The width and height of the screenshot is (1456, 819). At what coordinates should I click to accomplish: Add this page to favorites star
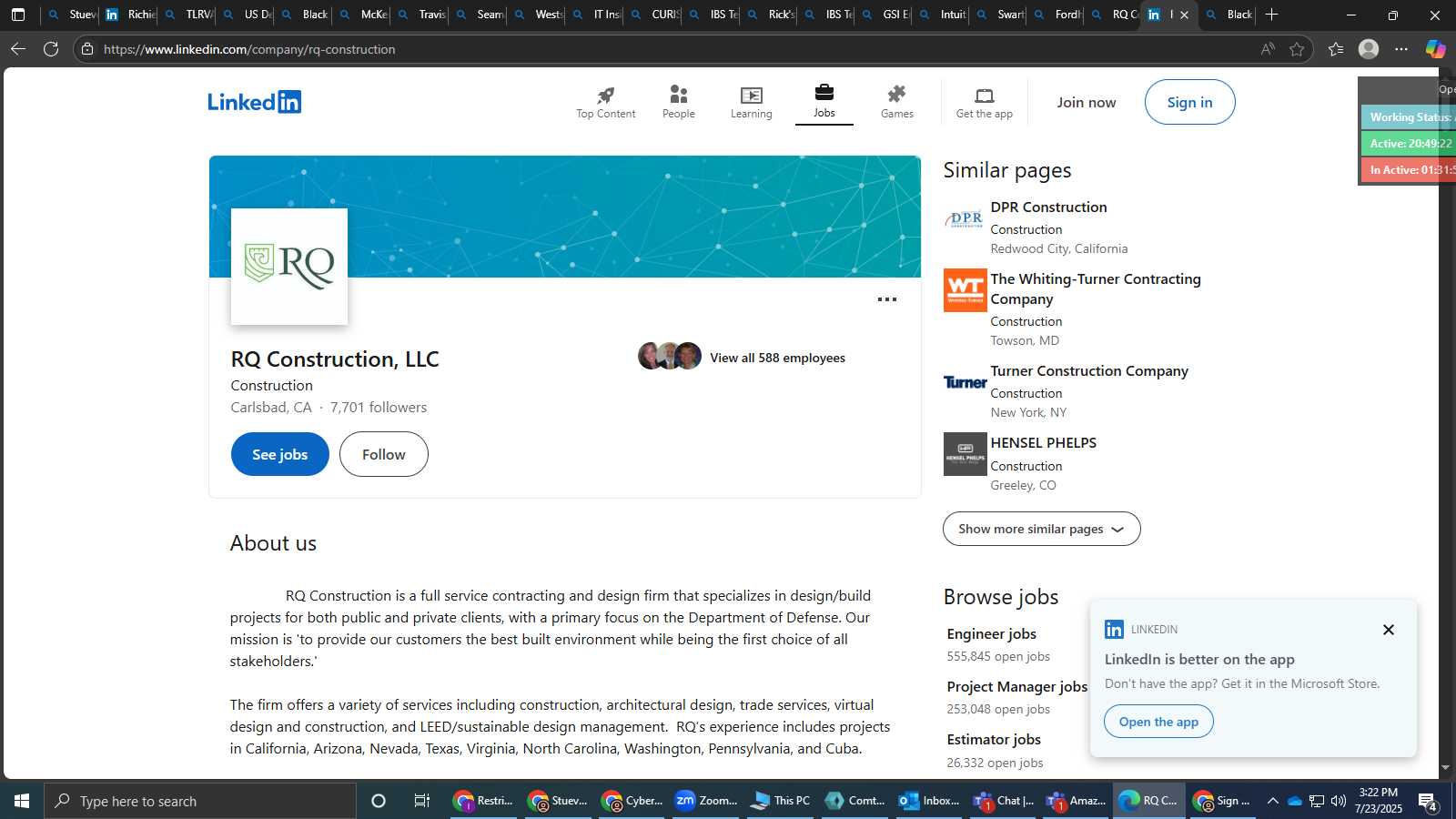point(1297,49)
